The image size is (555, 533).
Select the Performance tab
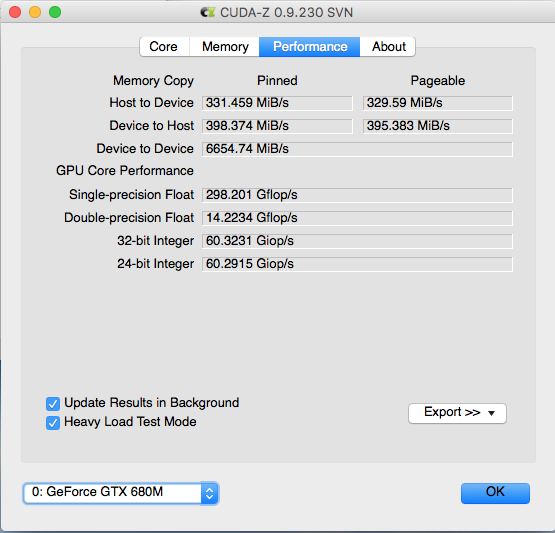point(310,47)
